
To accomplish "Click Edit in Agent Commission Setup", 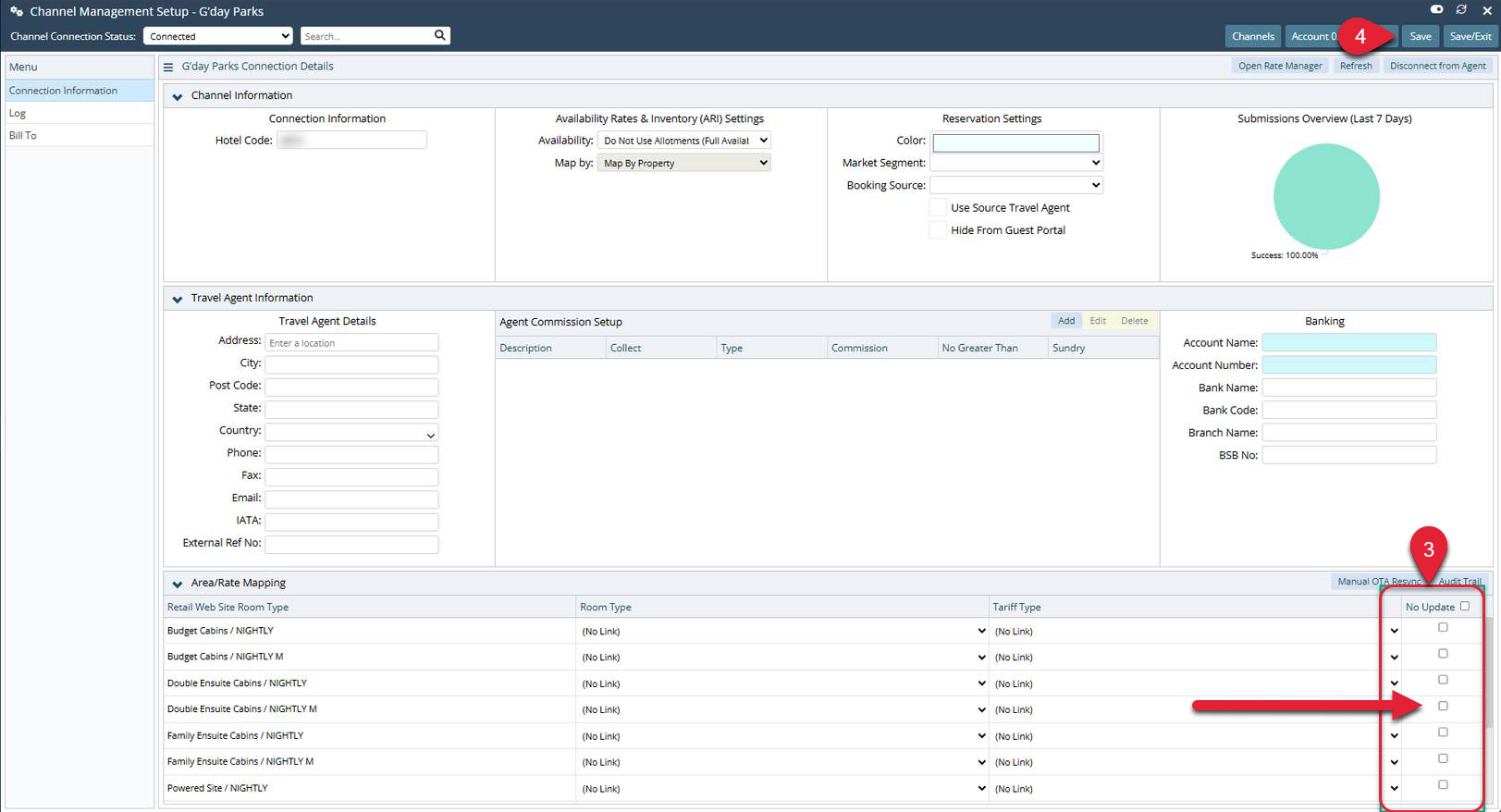I will [1098, 321].
